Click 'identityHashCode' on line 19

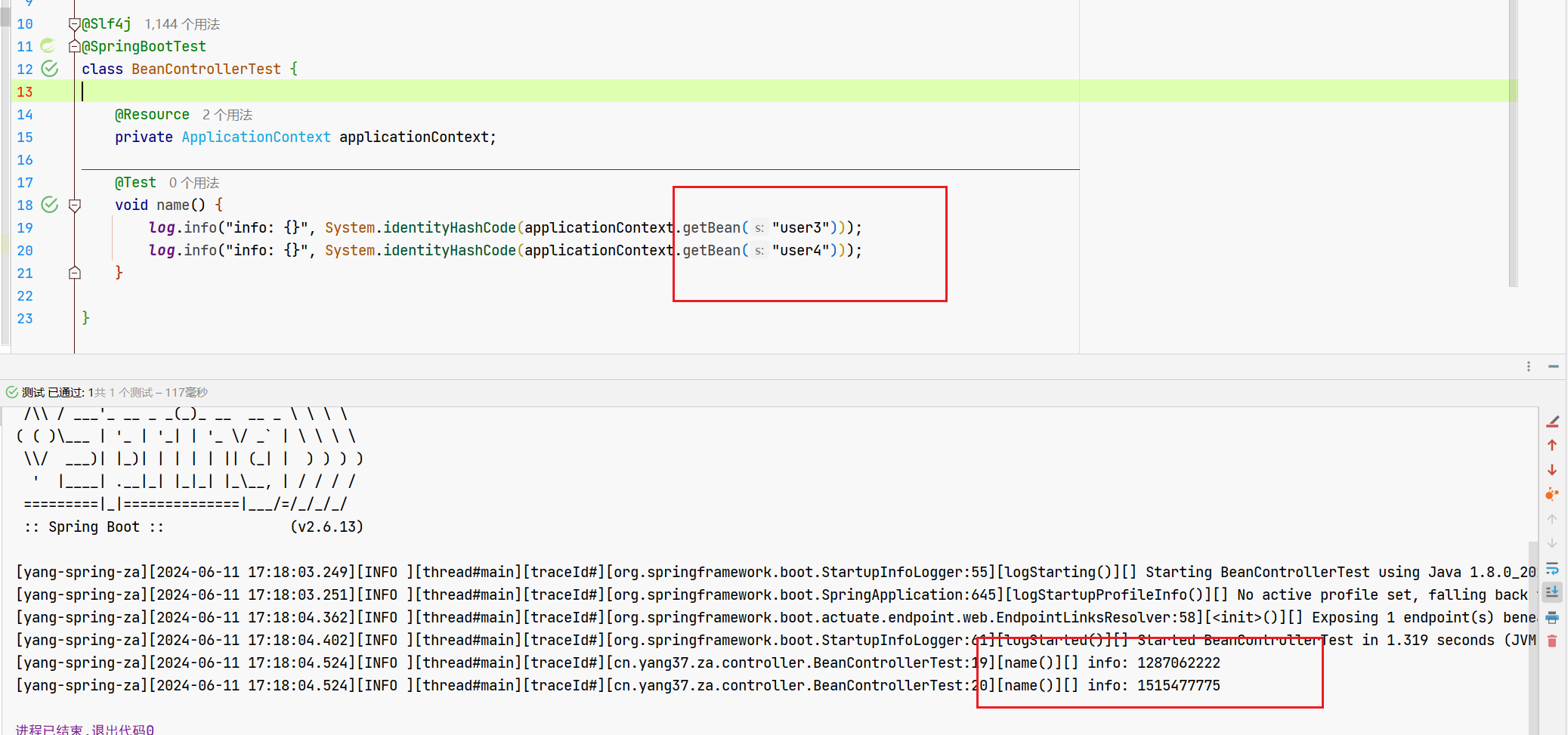450,227
